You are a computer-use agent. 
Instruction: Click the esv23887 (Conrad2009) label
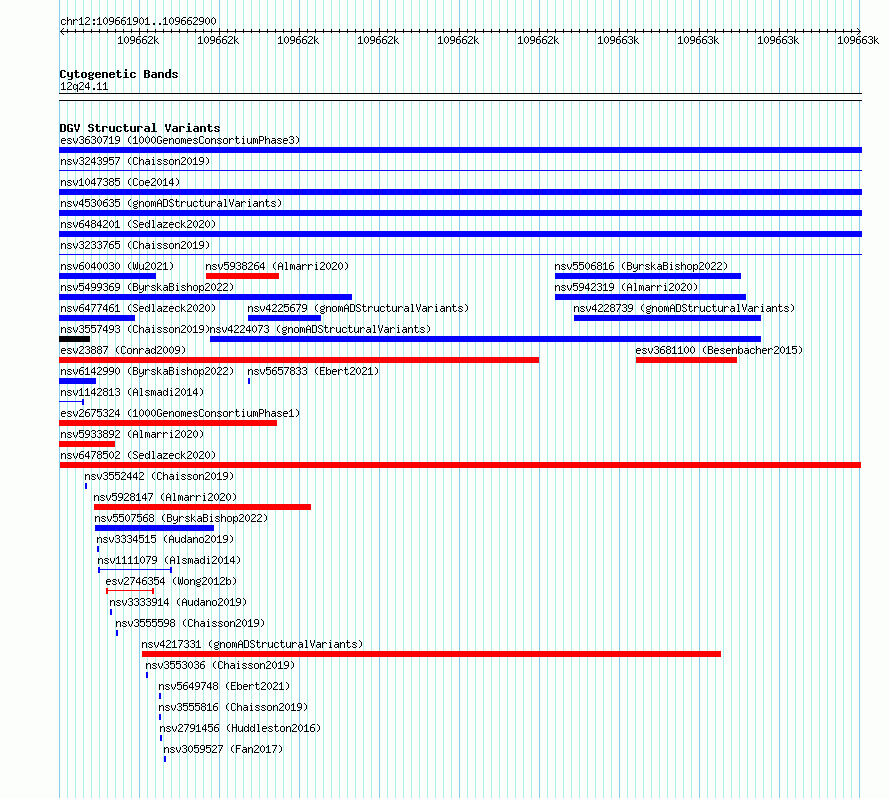tap(123, 350)
